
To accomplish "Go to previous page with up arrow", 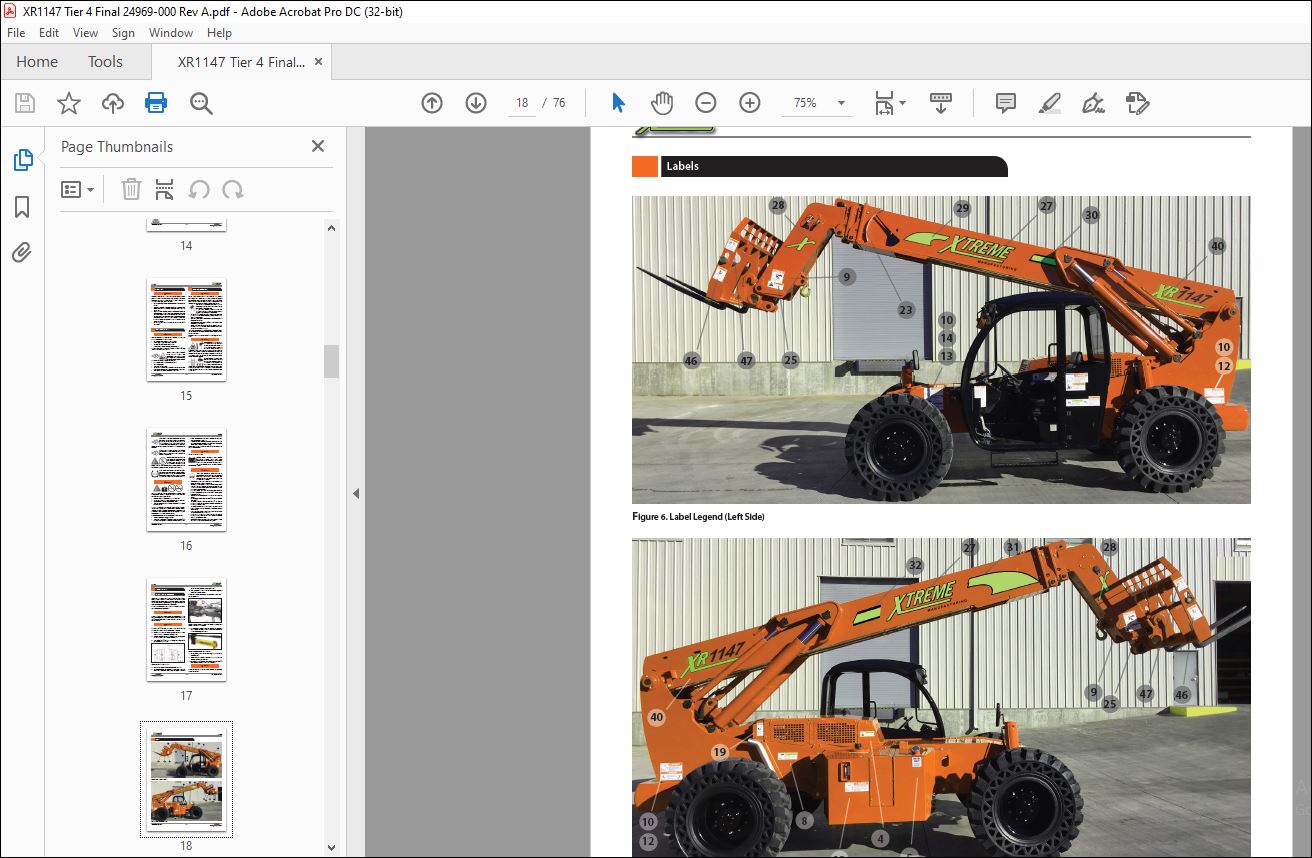I will coord(432,103).
